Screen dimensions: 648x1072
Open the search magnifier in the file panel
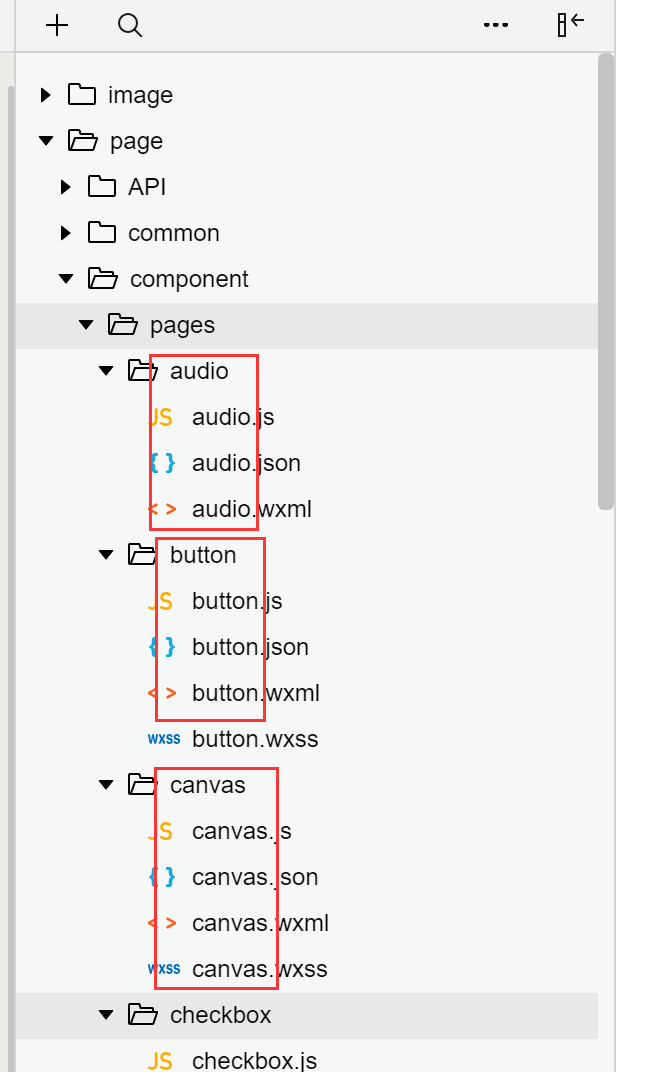(130, 25)
